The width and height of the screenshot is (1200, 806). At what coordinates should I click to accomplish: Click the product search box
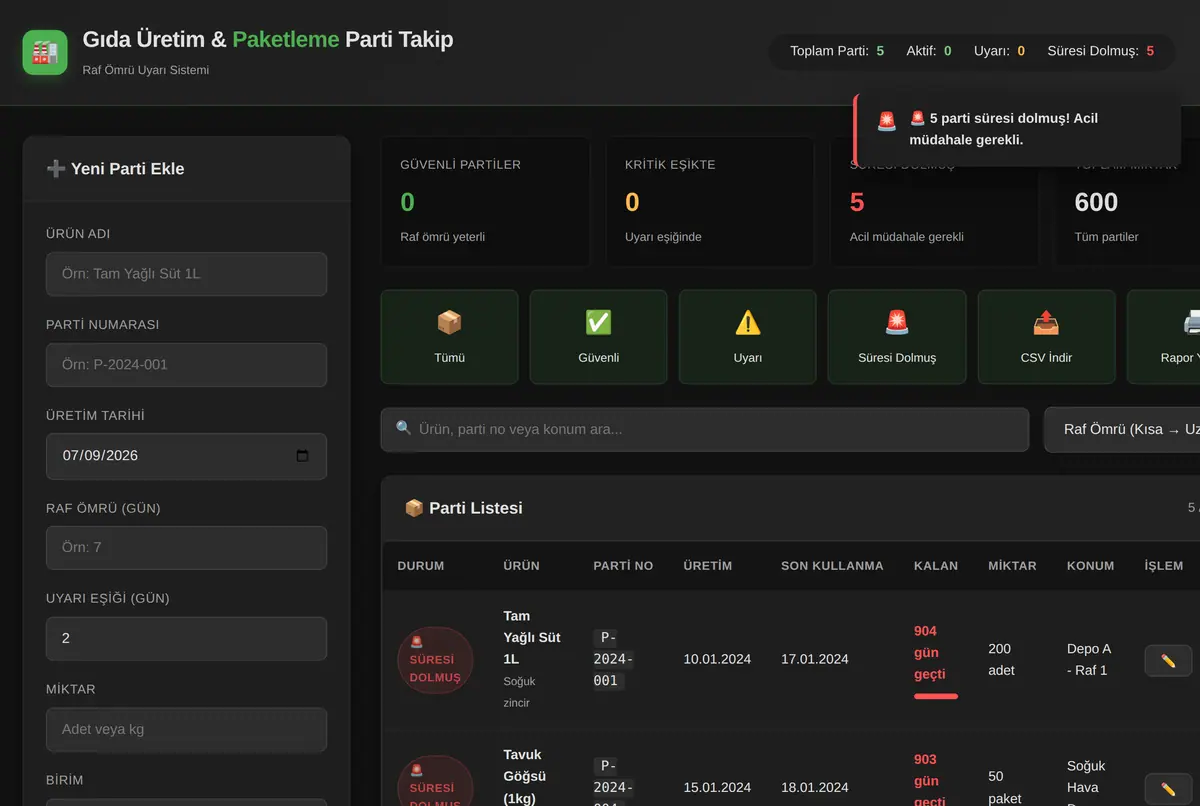pos(705,430)
